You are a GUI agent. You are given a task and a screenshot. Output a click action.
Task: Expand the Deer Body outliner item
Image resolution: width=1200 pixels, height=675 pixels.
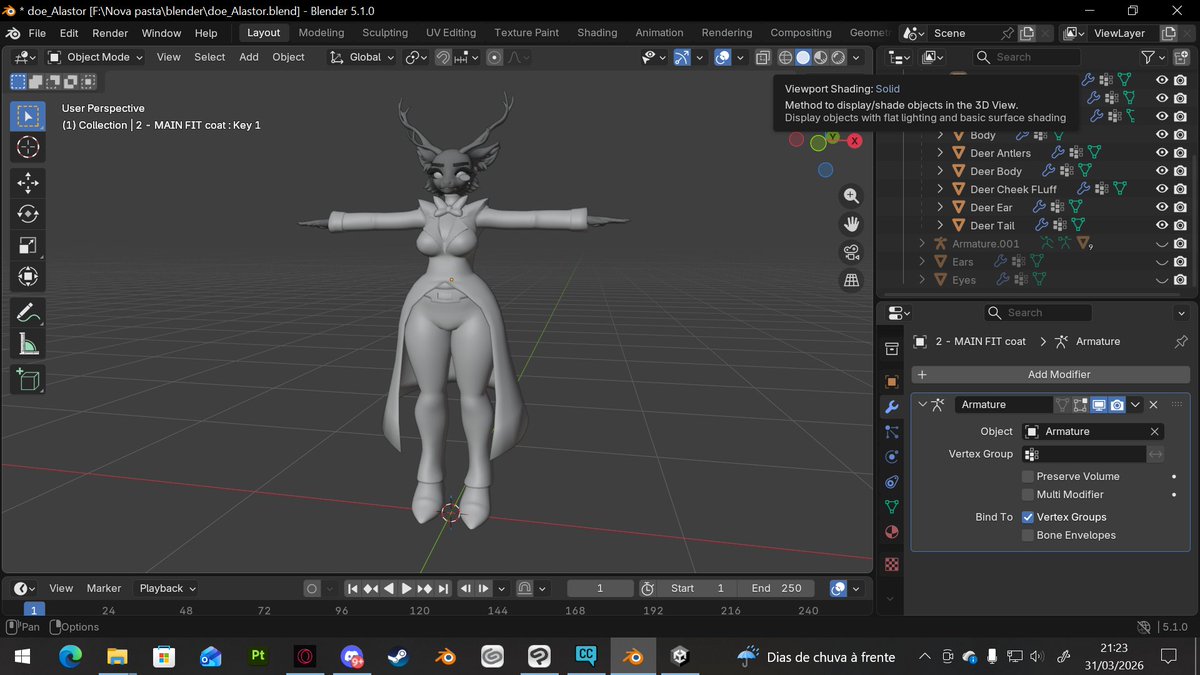(x=940, y=171)
